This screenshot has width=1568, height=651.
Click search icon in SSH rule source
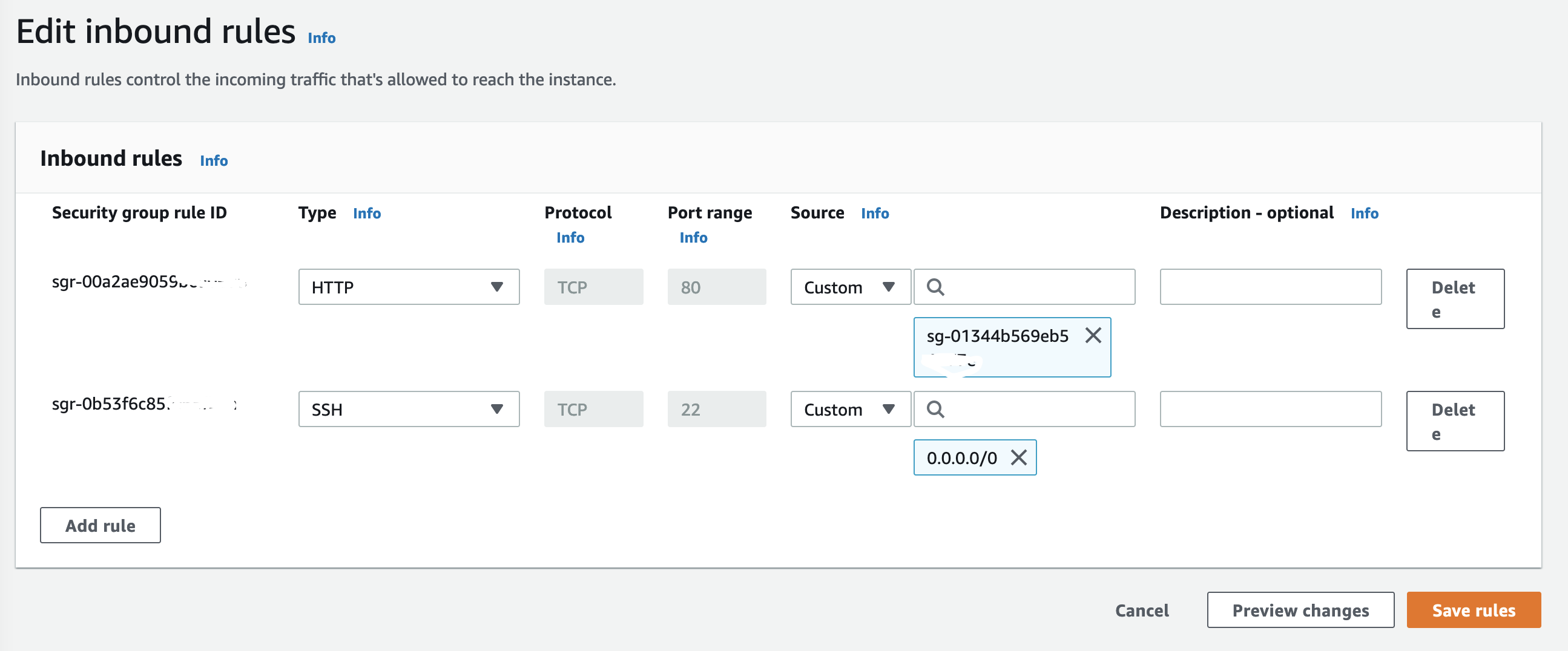935,410
